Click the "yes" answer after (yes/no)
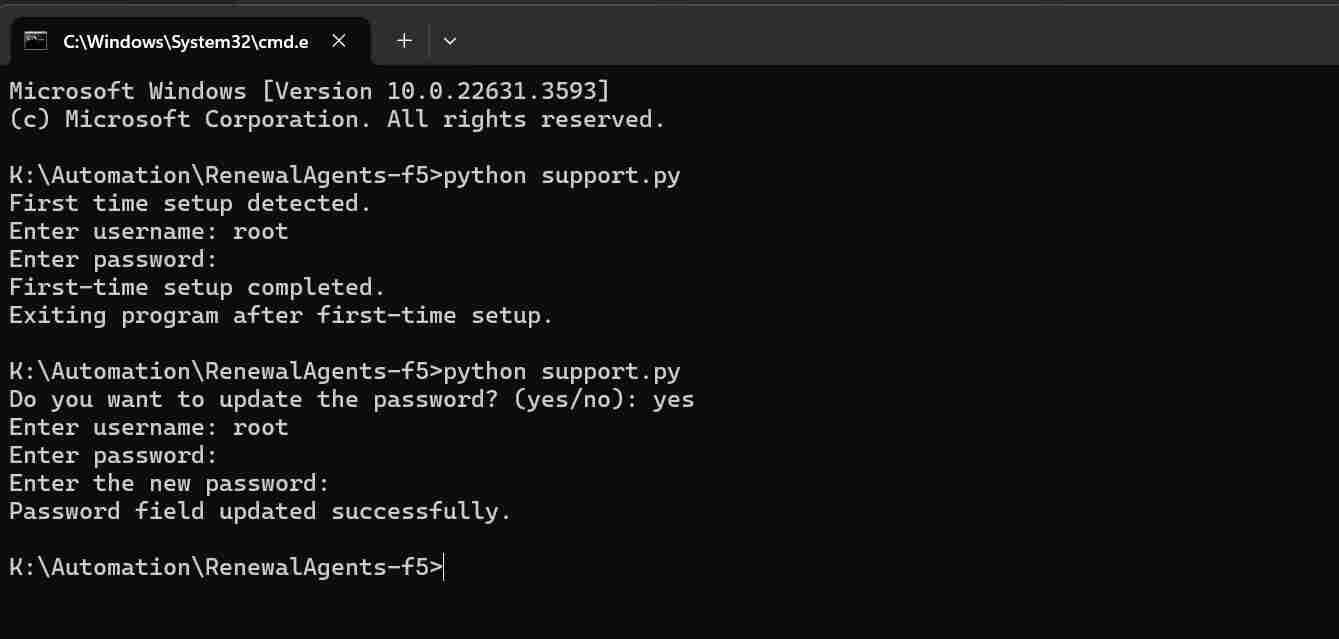This screenshot has height=639, width=1339. point(673,399)
